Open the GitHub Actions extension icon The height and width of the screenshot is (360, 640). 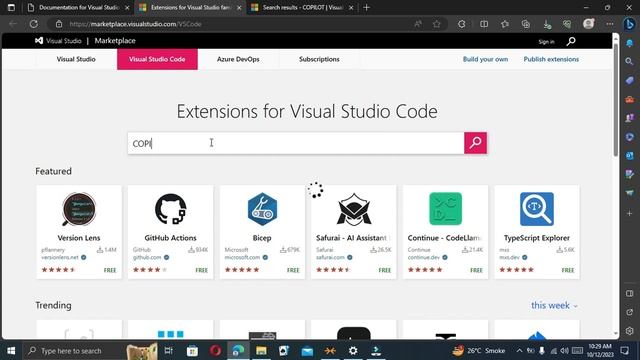[x=170, y=209]
